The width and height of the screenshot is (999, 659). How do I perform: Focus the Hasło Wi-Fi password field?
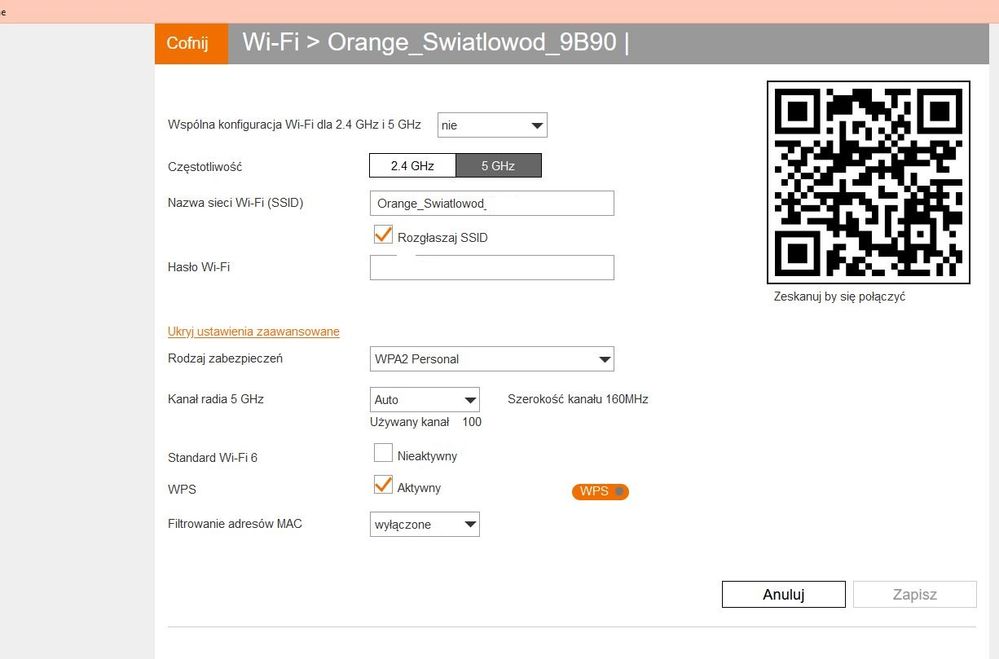[491, 268]
